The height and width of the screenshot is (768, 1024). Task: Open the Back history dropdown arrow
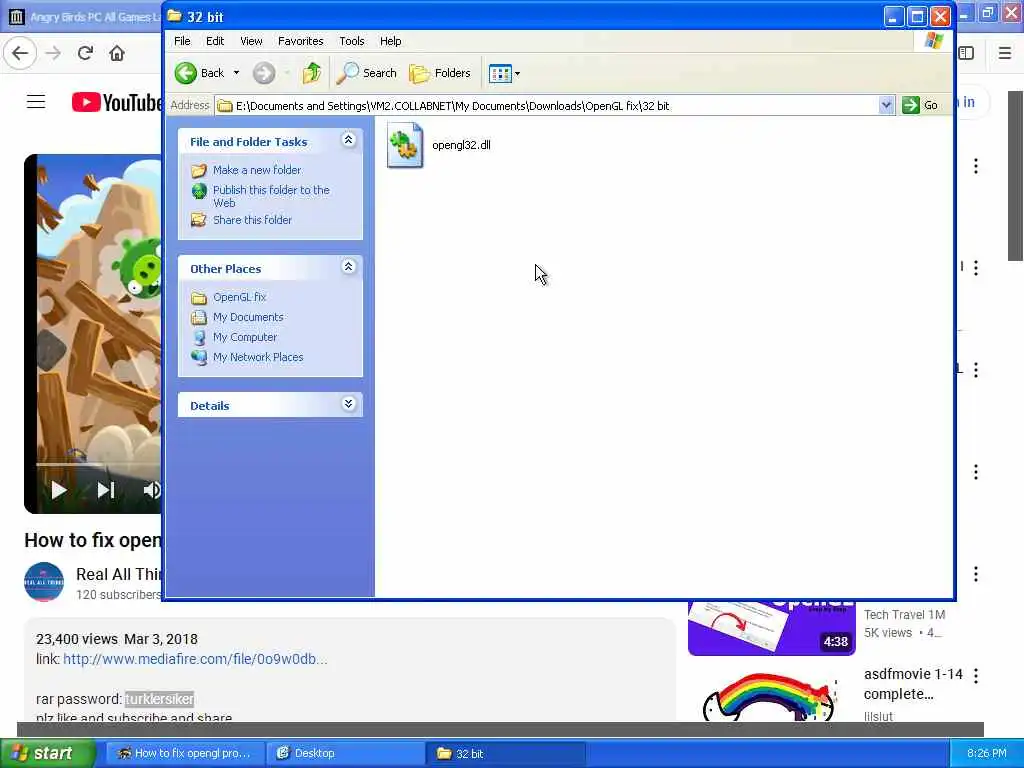pos(236,73)
